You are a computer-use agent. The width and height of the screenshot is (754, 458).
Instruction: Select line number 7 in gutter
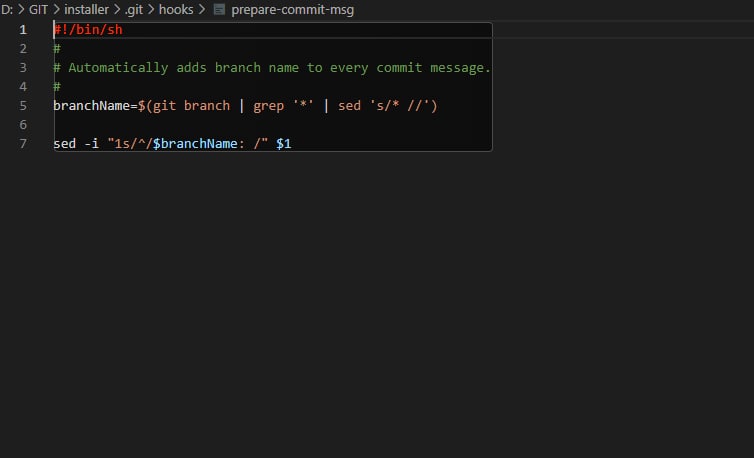(23, 144)
